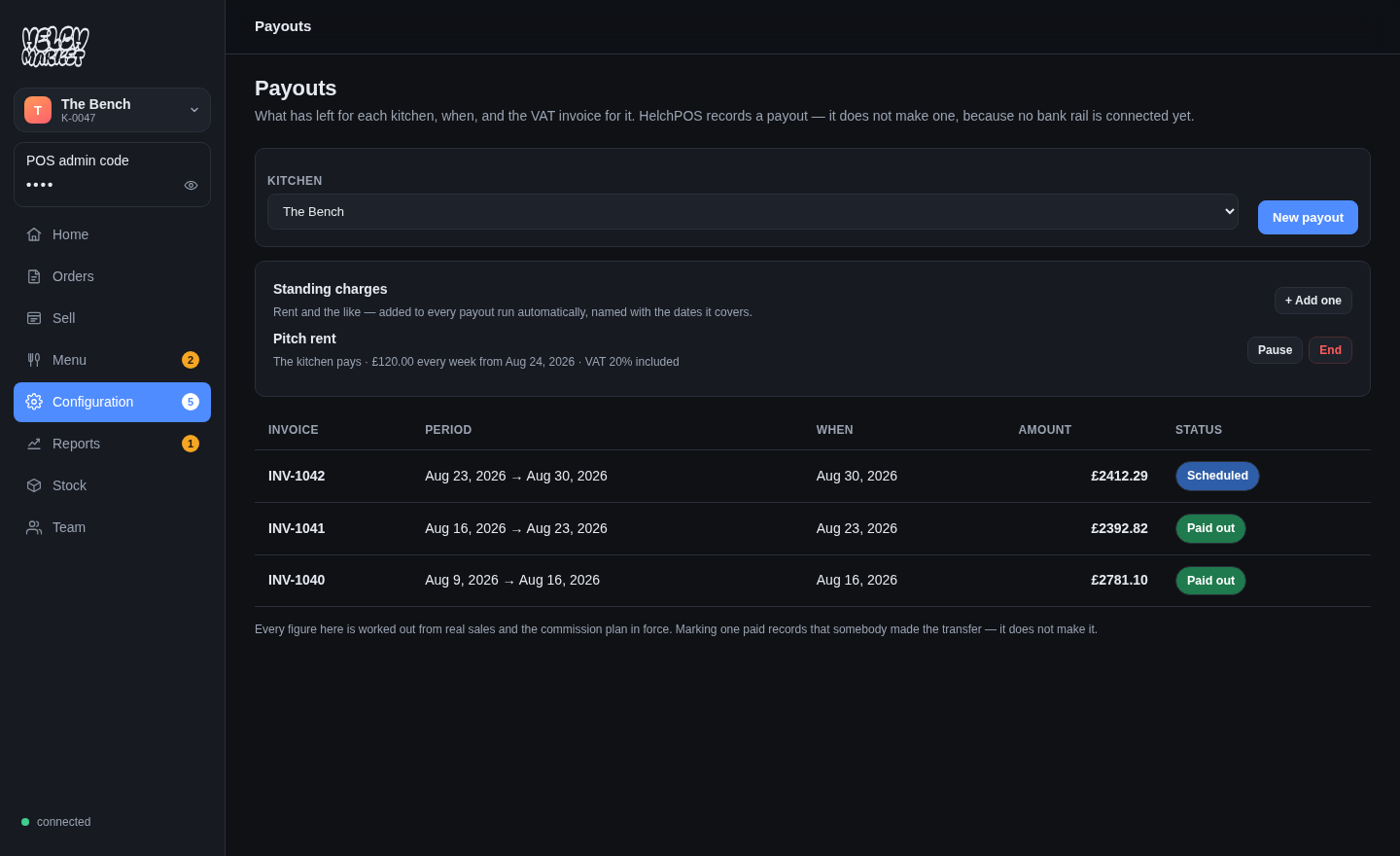The image size is (1400, 856).
Task: Click the Reports badge showing 1
Action: (191, 444)
